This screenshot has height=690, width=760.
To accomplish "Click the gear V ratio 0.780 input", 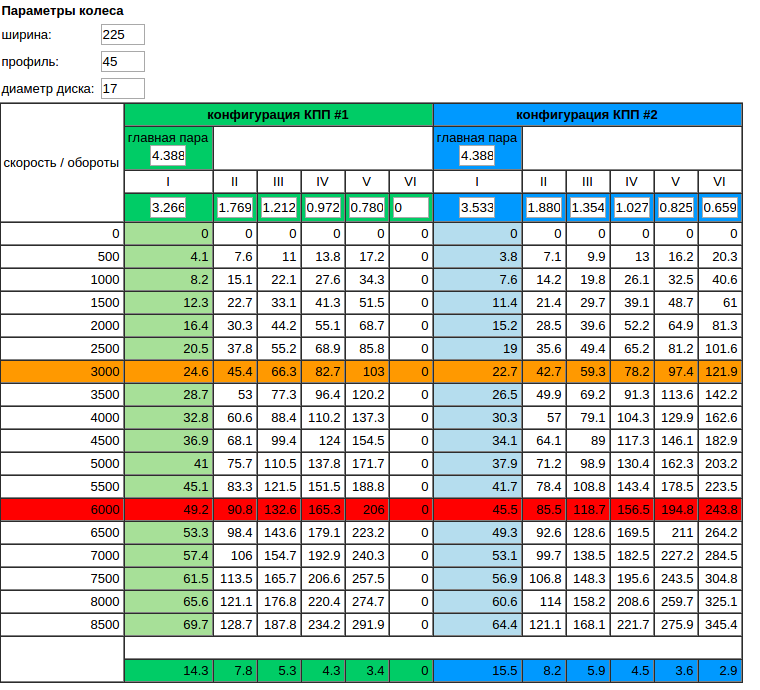I will 367,208.
